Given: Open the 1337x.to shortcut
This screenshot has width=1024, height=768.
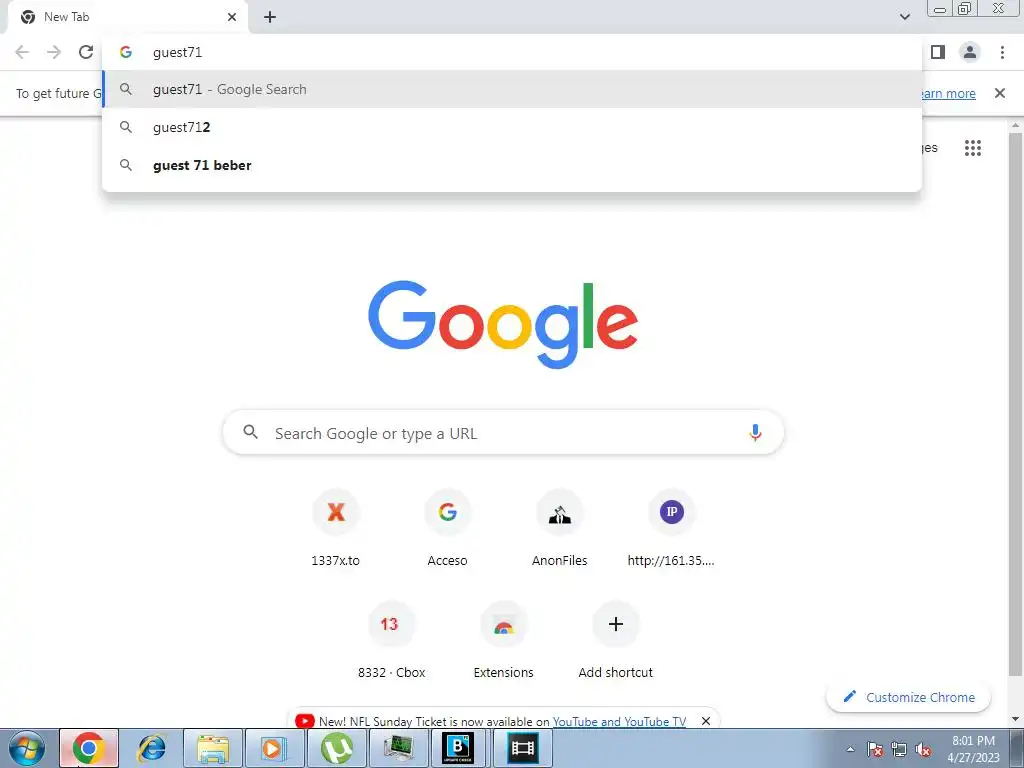Looking at the screenshot, I should click(336, 529).
